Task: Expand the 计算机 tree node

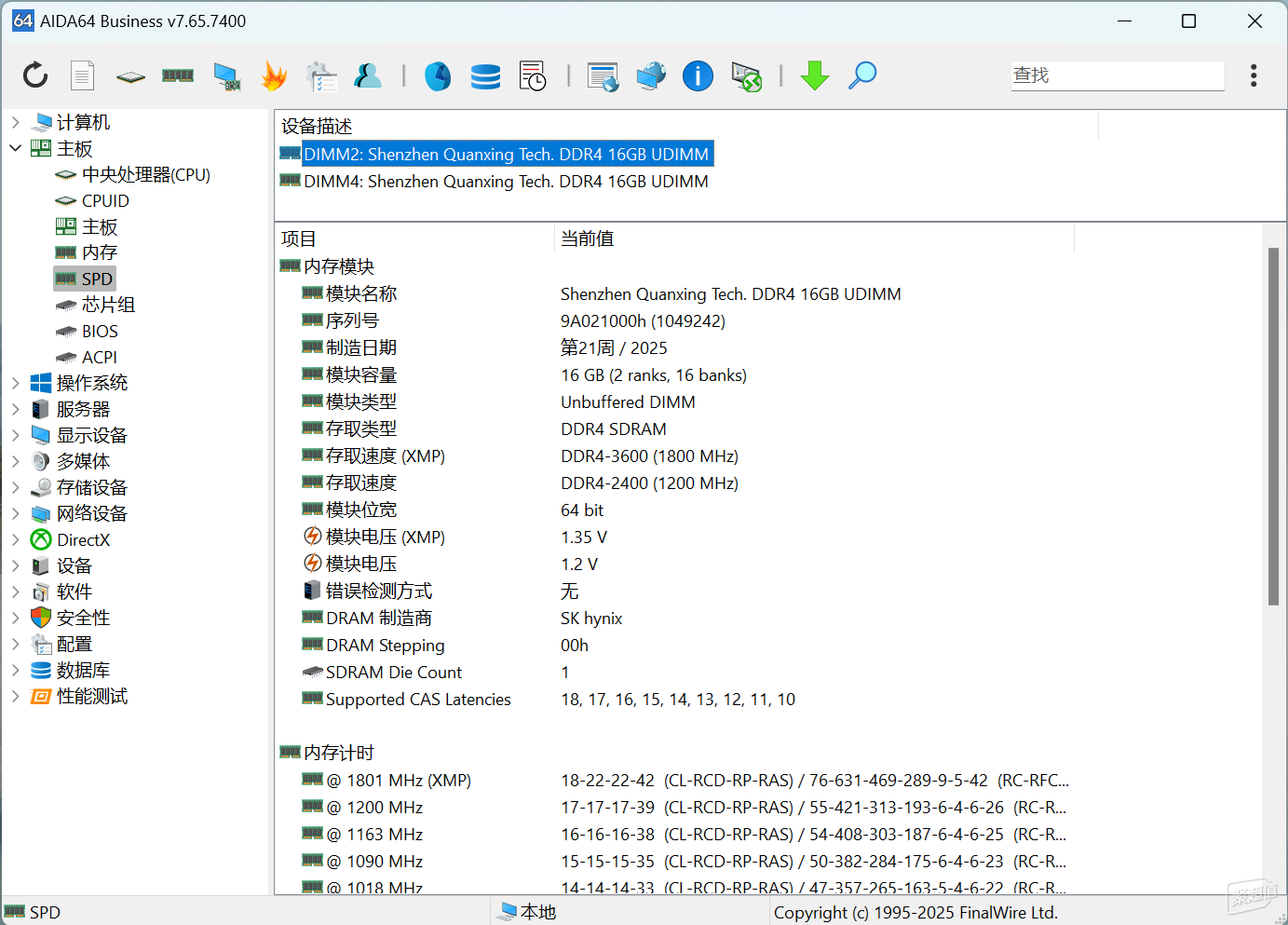Action: (x=16, y=122)
